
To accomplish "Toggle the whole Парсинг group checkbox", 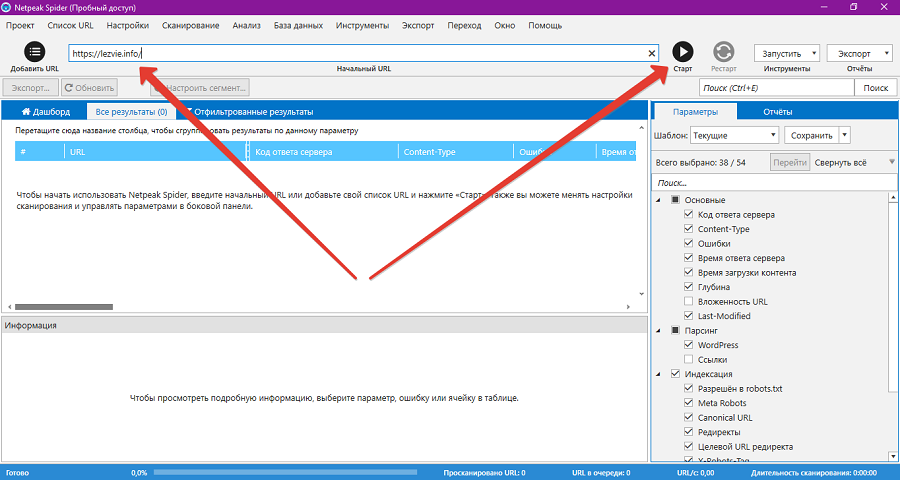I will click(675, 330).
